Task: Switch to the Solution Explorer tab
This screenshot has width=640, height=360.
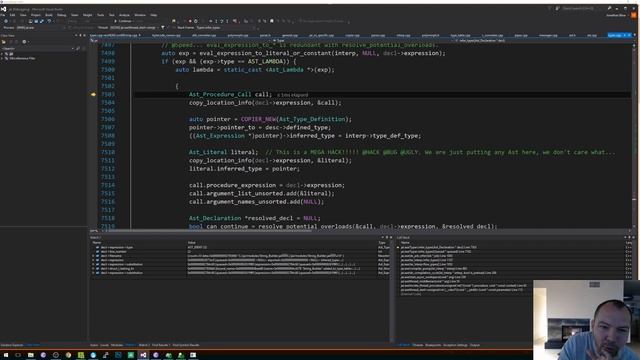Action: tap(12, 345)
